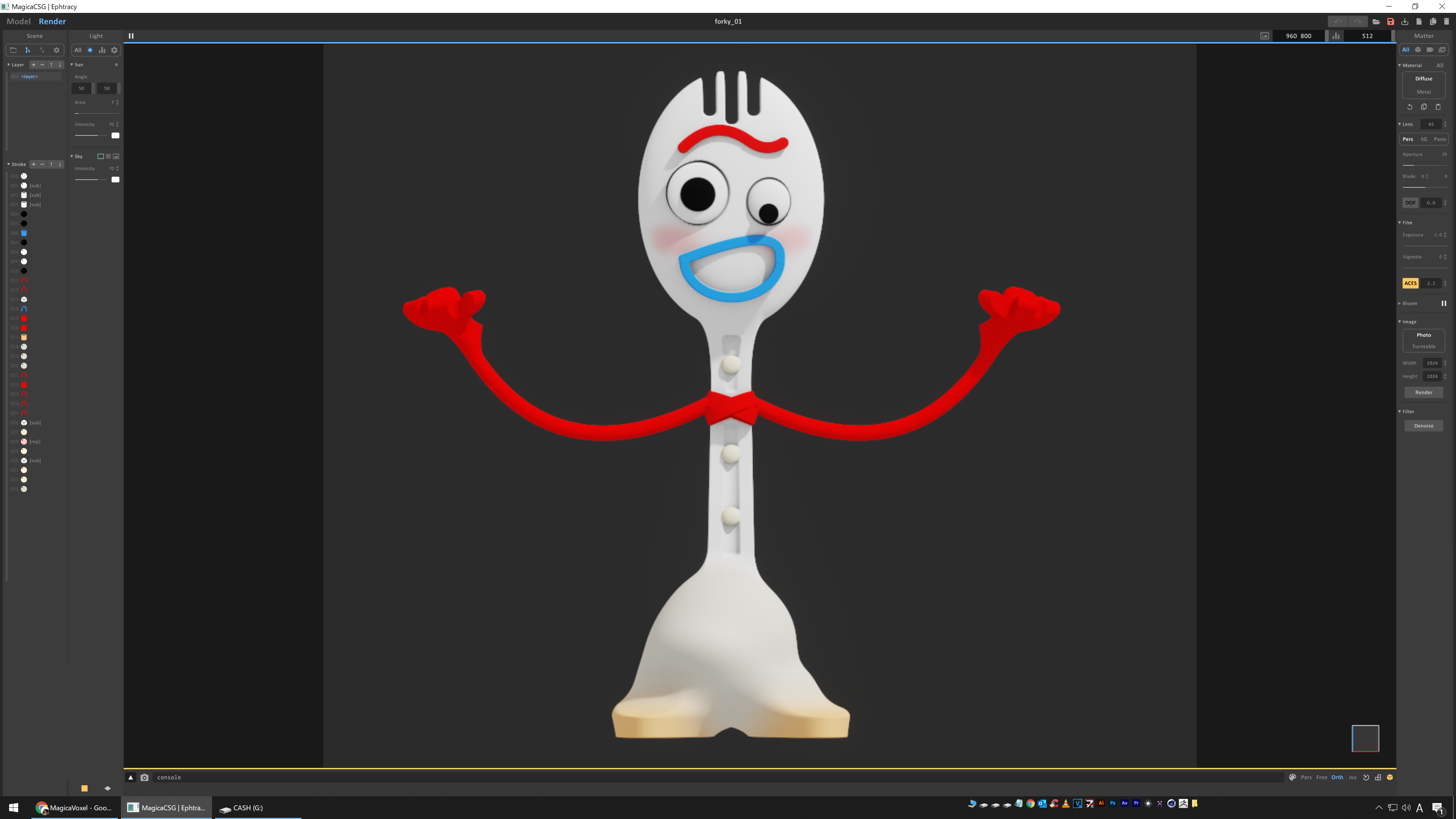Open a project with the folder icon
This screenshot has width=1456, height=819.
(1376, 22)
